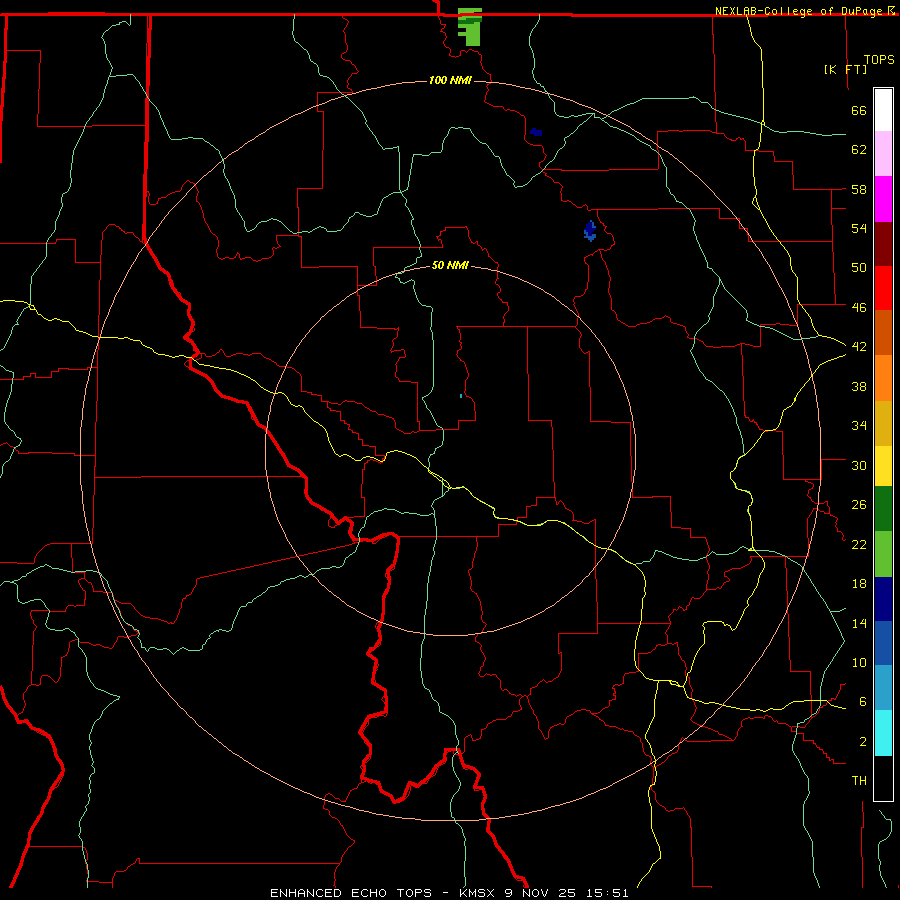
Task: Select the bright red legend swatch
Action: click(x=883, y=288)
